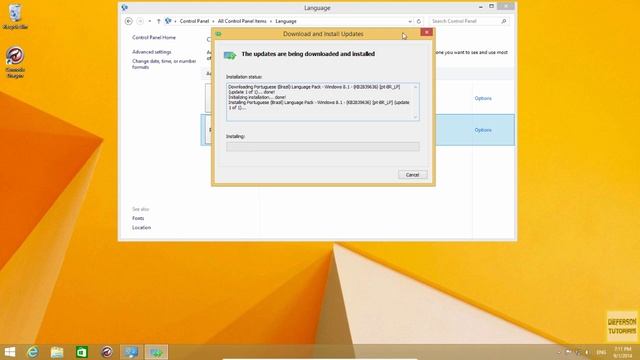Viewport: 640px width, 360px height.
Task: Open the Camtasia recorder taskbar icon
Action: (x=107, y=352)
